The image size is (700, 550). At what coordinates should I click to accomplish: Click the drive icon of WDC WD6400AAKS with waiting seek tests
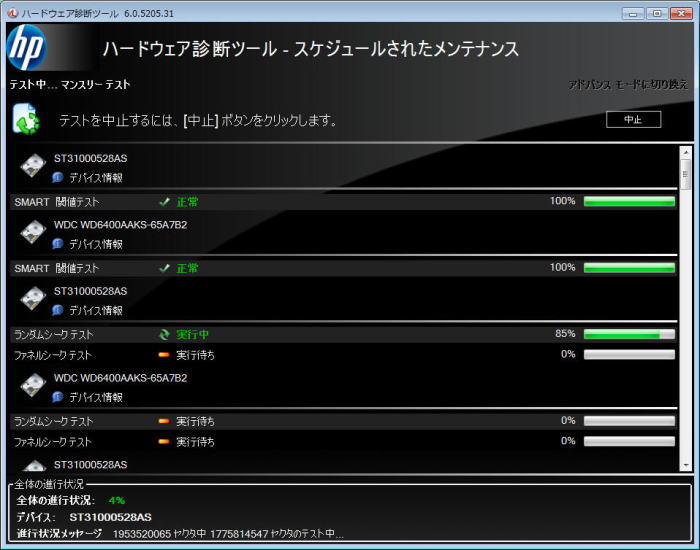(33, 385)
